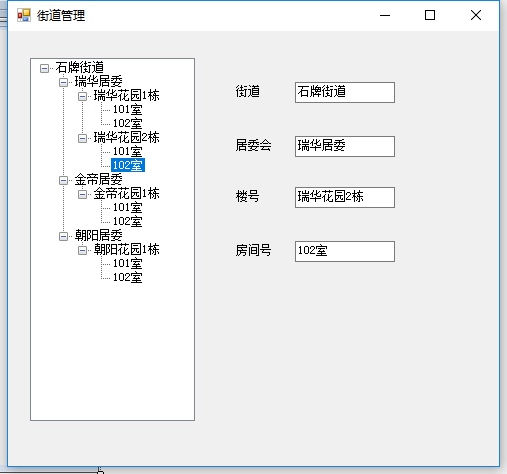Select 101室 under 瑞华花园1栋
Viewport: 507px width, 474px height.
click(x=127, y=109)
